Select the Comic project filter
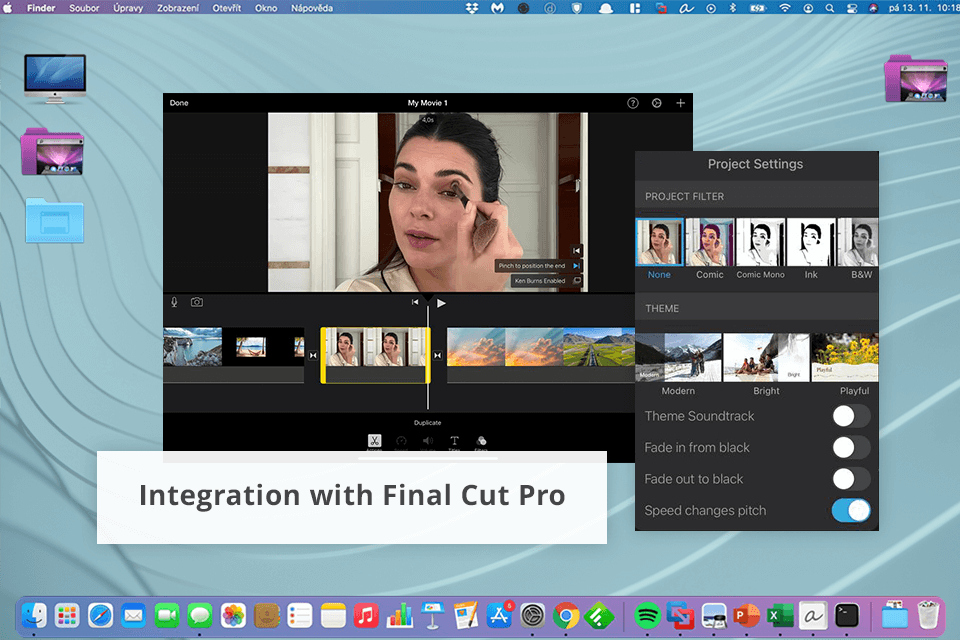 tap(710, 250)
